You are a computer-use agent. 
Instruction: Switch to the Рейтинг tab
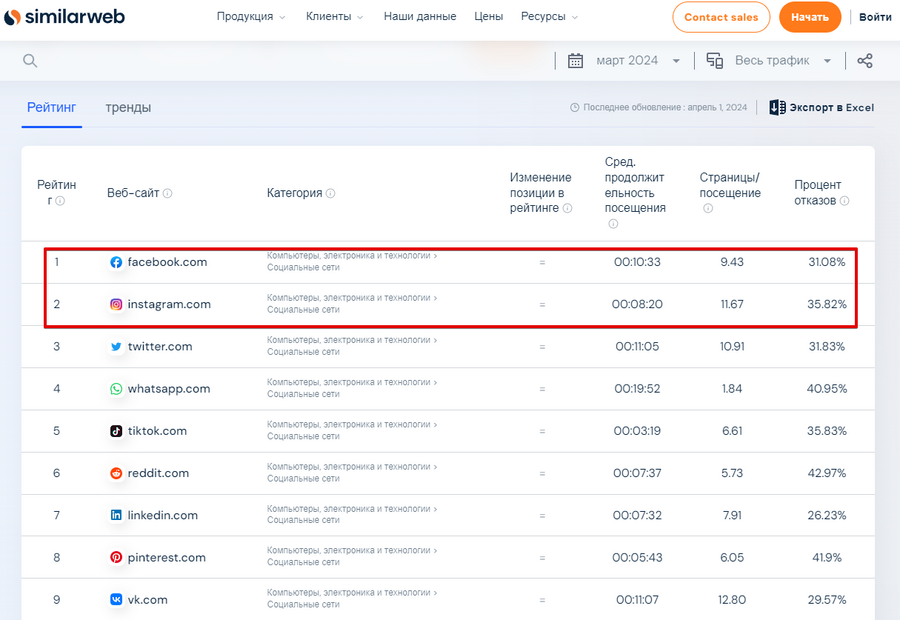point(52,107)
